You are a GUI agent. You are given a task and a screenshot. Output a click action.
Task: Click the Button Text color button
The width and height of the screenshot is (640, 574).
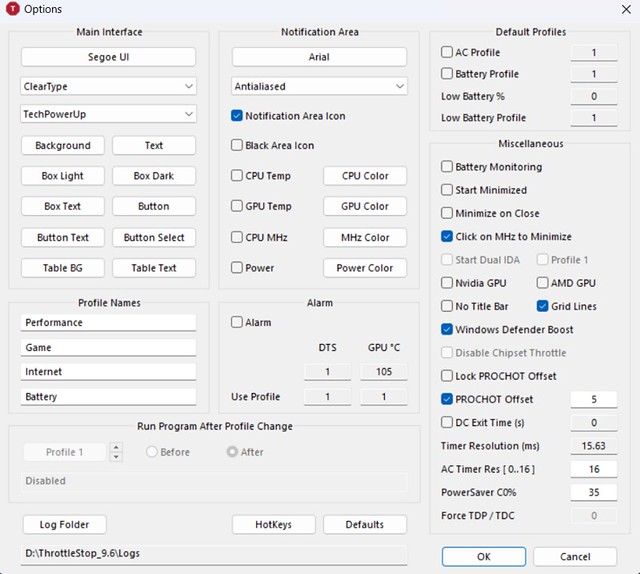pos(63,237)
